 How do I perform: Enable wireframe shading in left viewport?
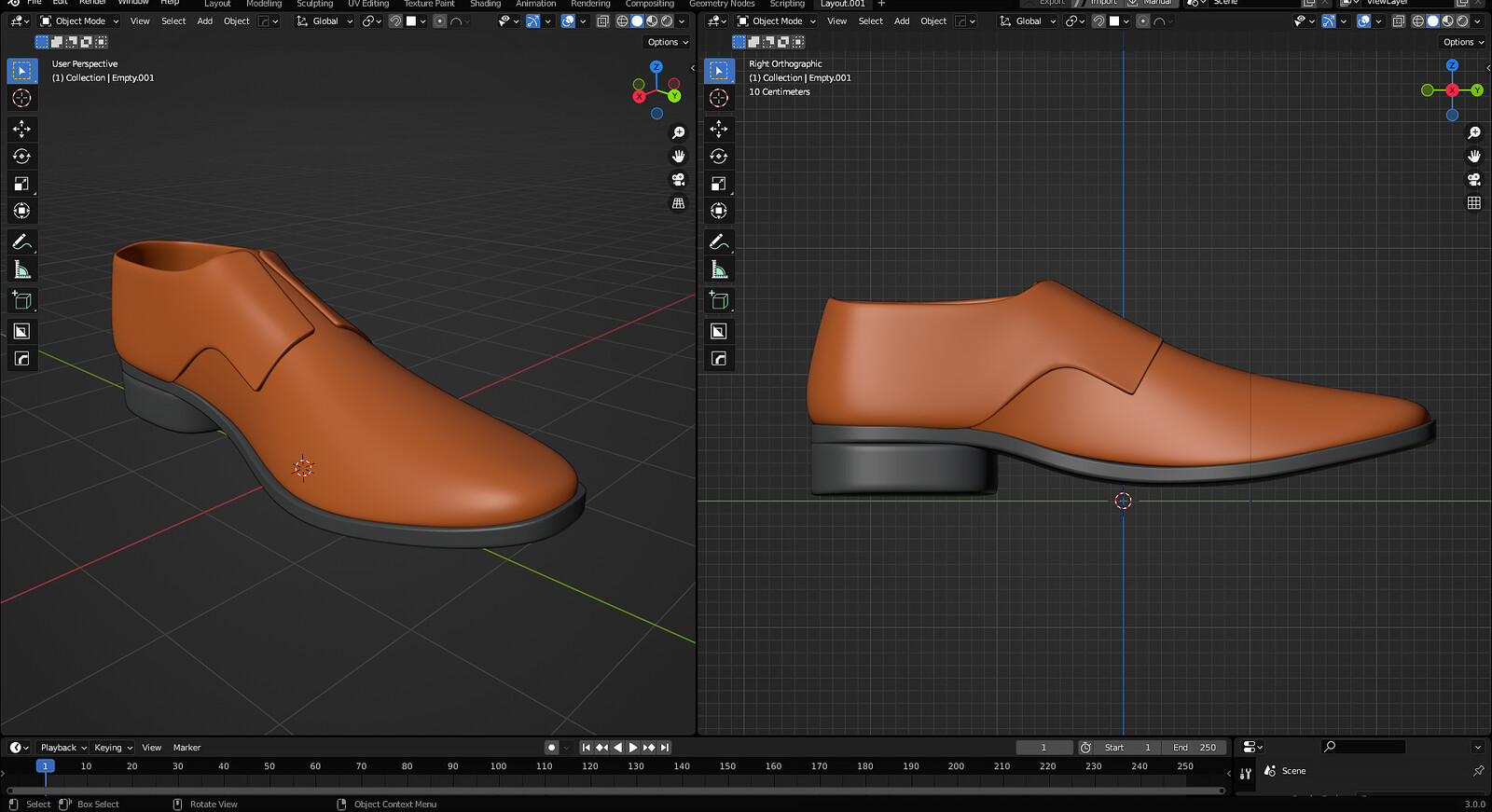pyautogui.click(x=622, y=21)
